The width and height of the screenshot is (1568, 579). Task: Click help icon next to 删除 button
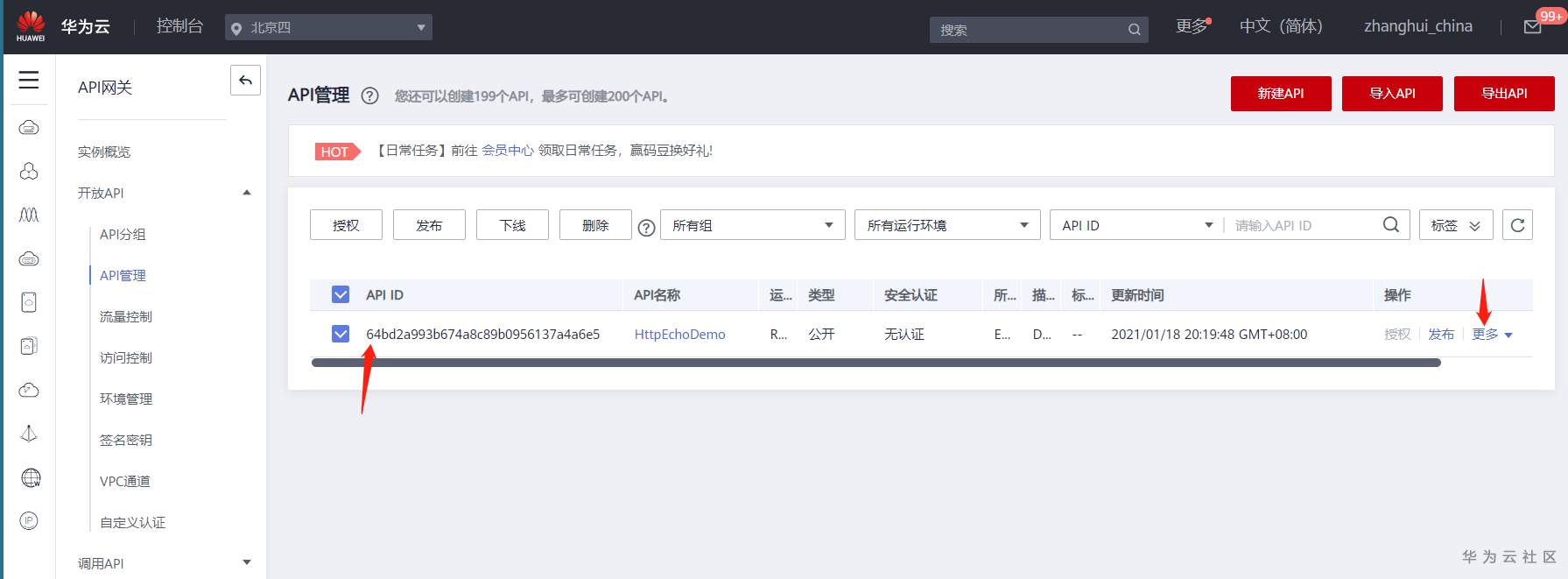pos(646,228)
